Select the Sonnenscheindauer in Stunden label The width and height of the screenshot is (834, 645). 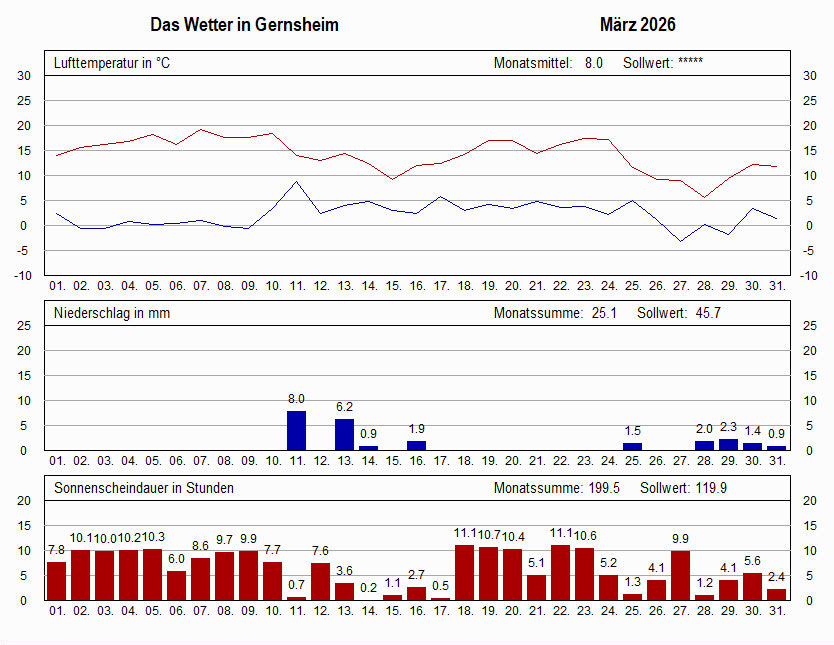coord(144,488)
